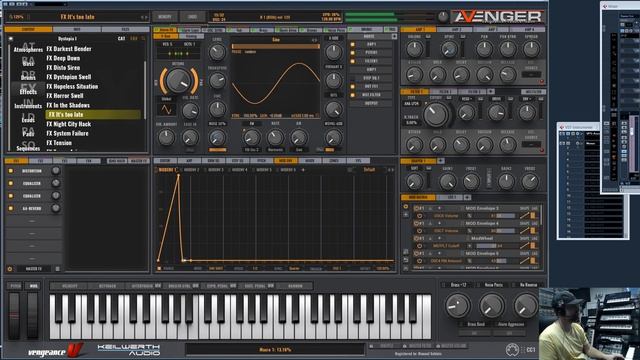The image size is (640, 360).
Task: Click the Noise Perc macro knob
Action: [x=491, y=306]
